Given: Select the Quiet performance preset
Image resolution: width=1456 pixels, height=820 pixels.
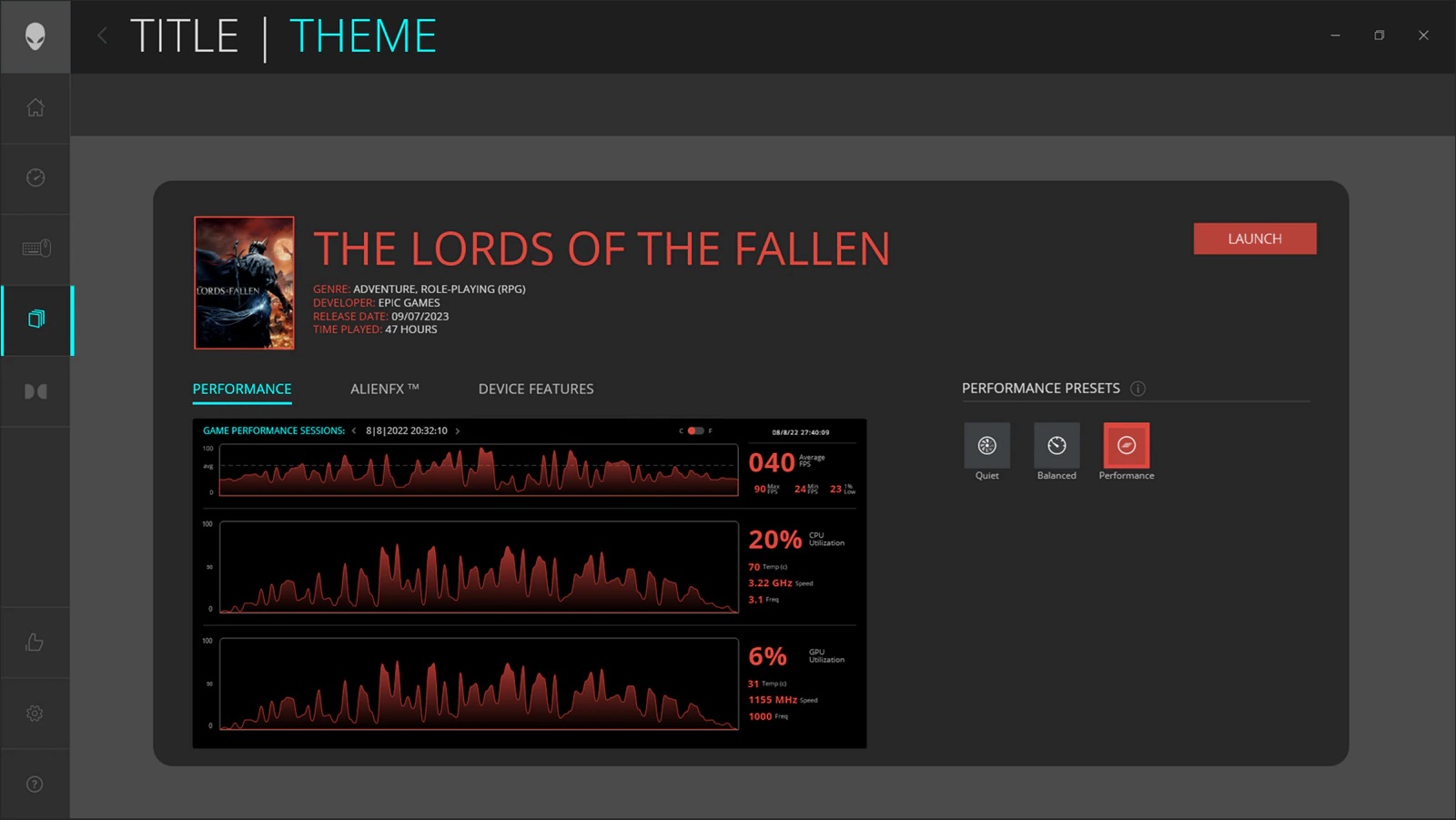Looking at the screenshot, I should pyautogui.click(x=986, y=445).
